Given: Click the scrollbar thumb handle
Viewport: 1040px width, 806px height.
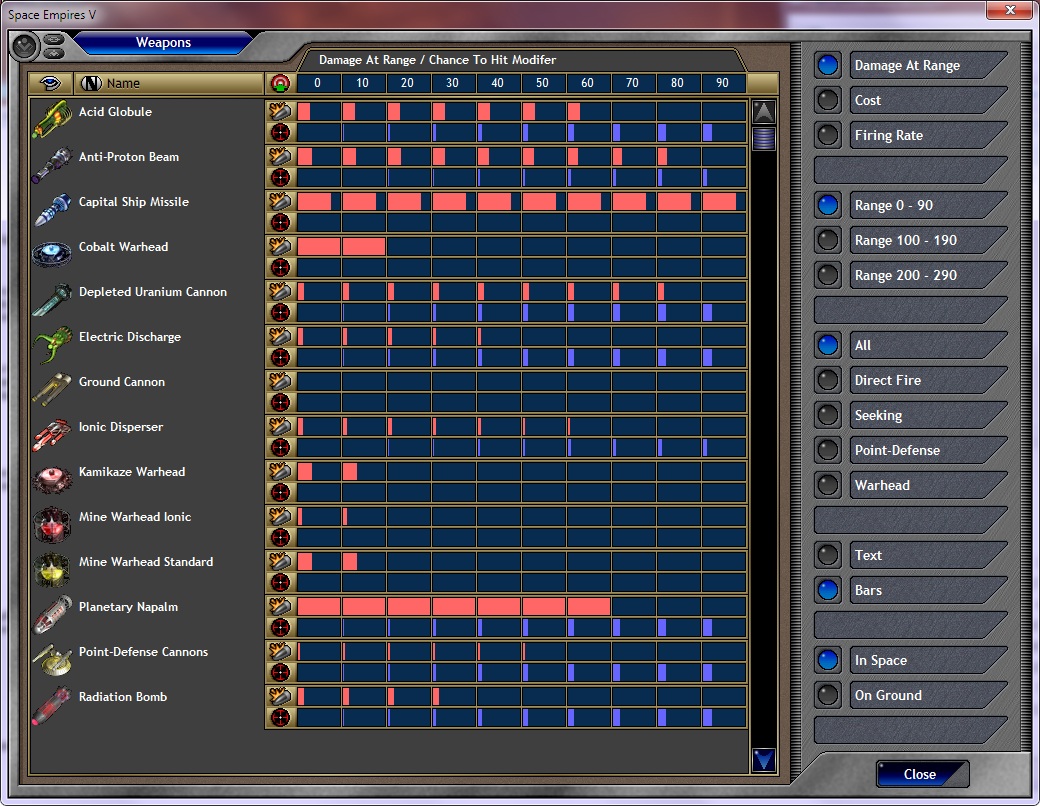Looking at the screenshot, I should (x=763, y=139).
